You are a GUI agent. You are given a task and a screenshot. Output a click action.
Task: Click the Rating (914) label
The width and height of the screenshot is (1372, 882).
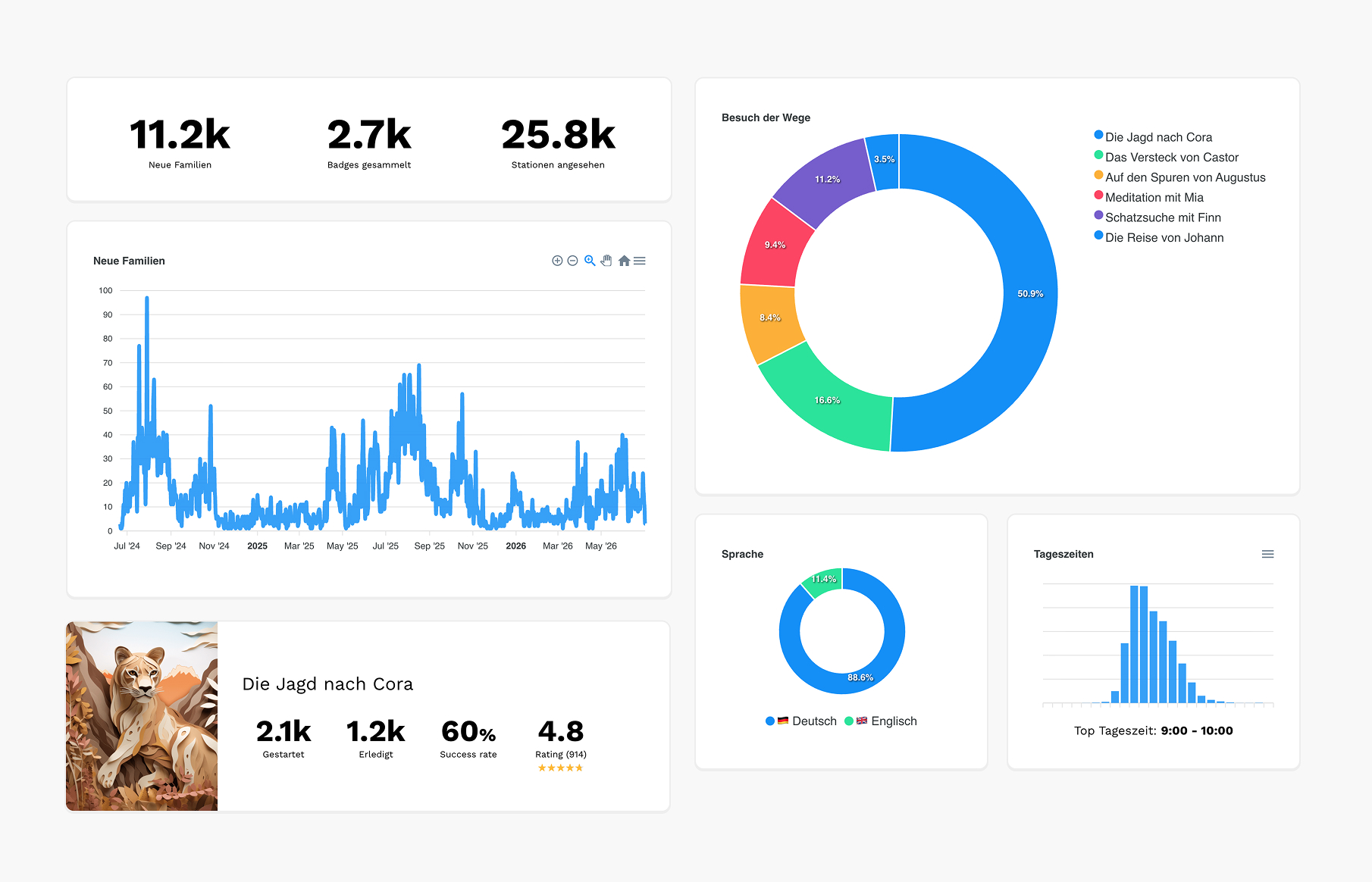pyautogui.click(x=561, y=755)
